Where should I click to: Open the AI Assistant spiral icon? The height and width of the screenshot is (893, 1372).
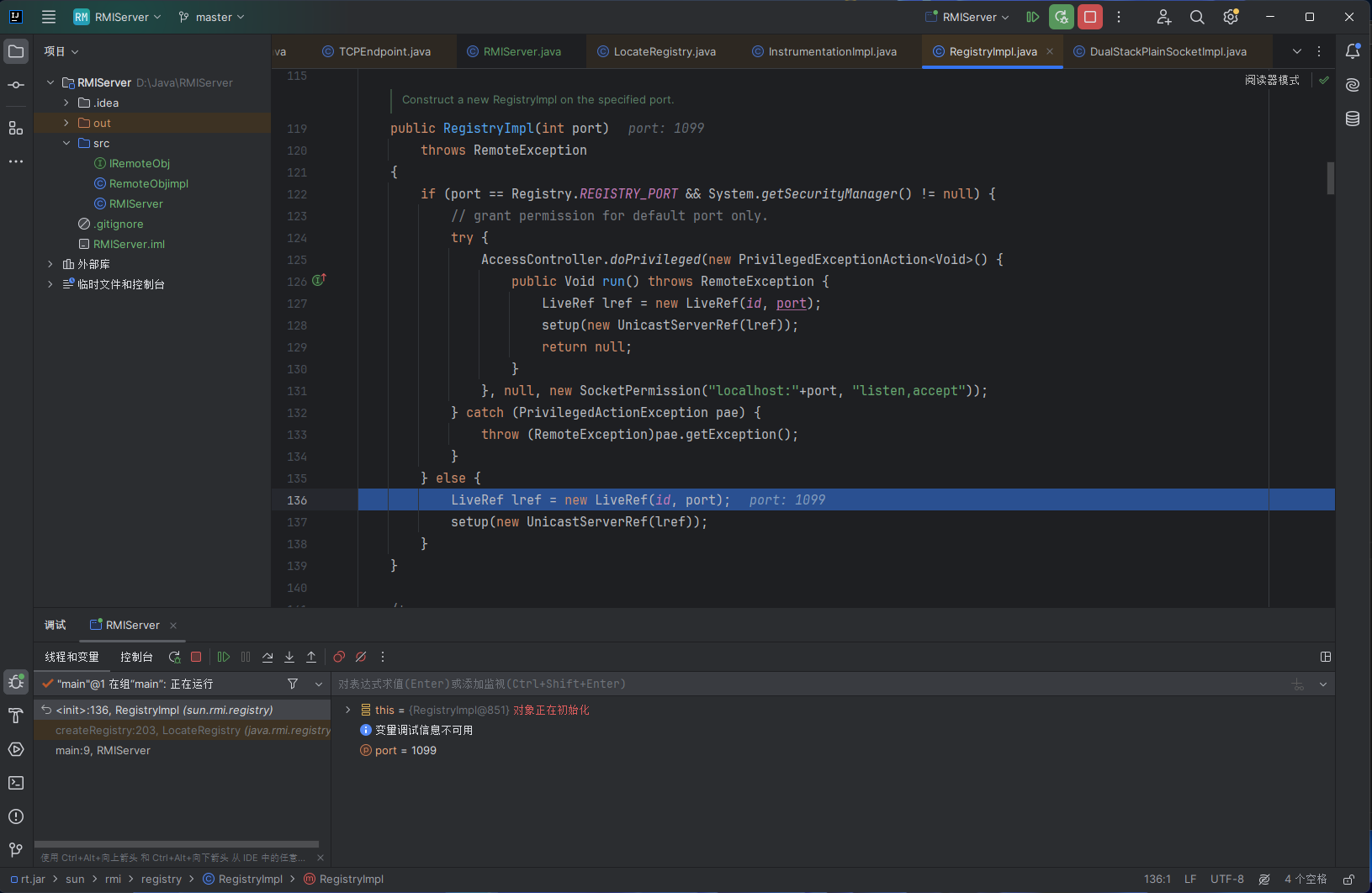(1353, 85)
